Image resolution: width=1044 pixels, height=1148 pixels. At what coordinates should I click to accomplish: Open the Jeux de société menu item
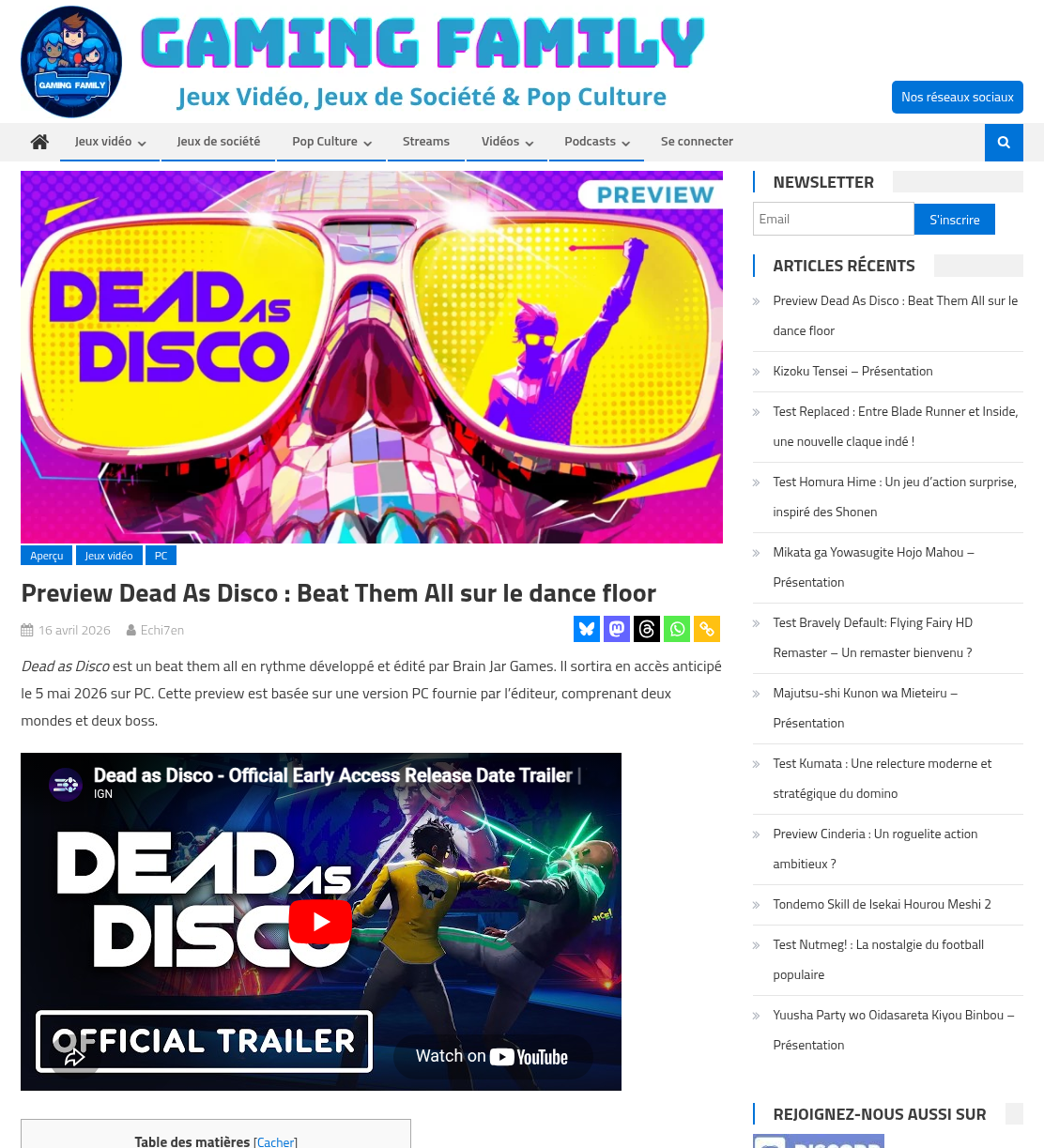(219, 142)
